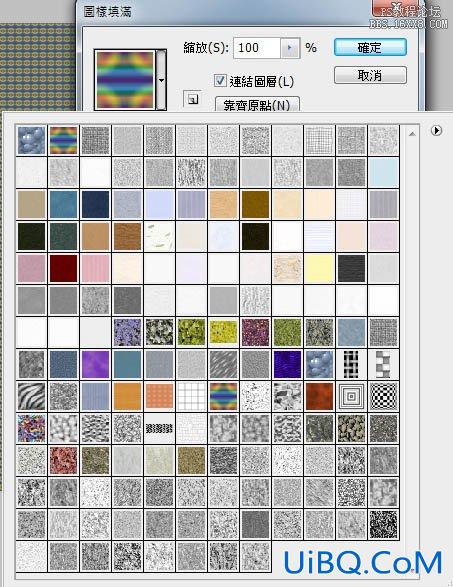Select the pale yellow pattern swatch
Viewport: 453px width, 587px height.
tap(319, 268)
